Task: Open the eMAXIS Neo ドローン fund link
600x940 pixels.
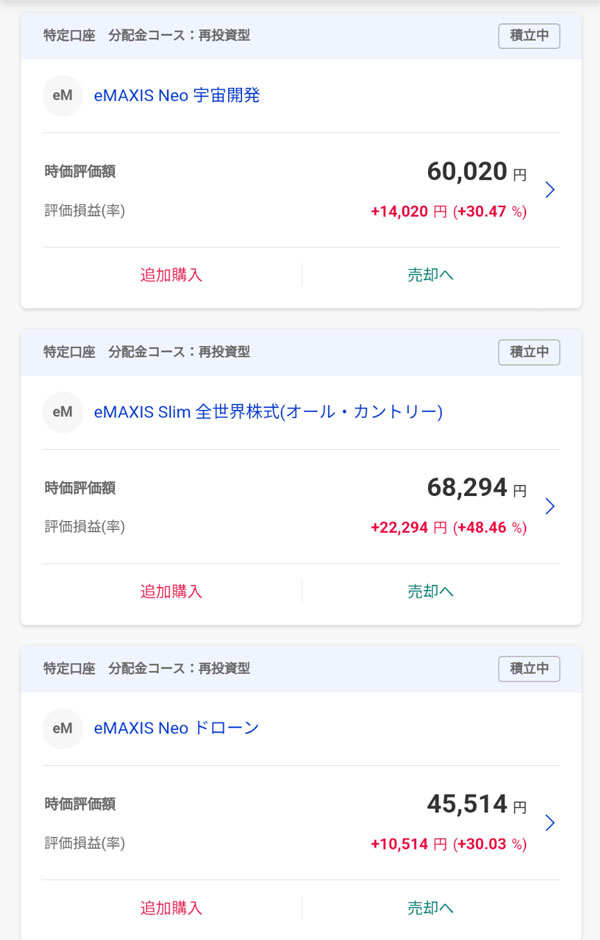Action: [176, 728]
